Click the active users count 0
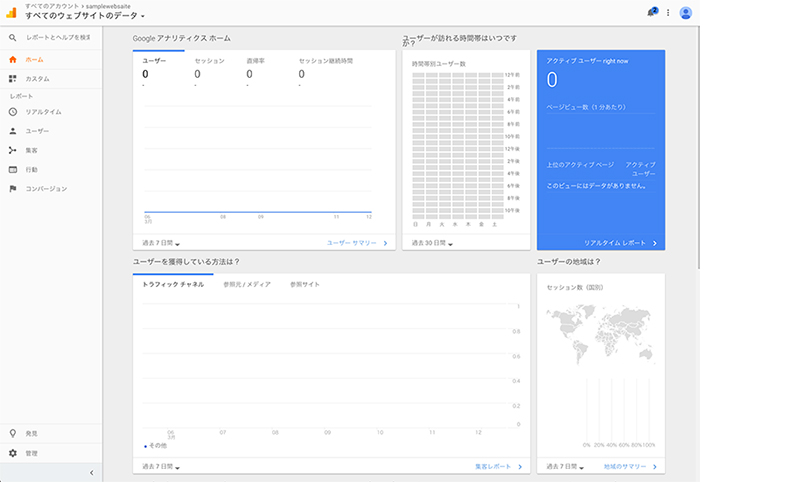Screen dimensions: 800x482 pos(552,80)
